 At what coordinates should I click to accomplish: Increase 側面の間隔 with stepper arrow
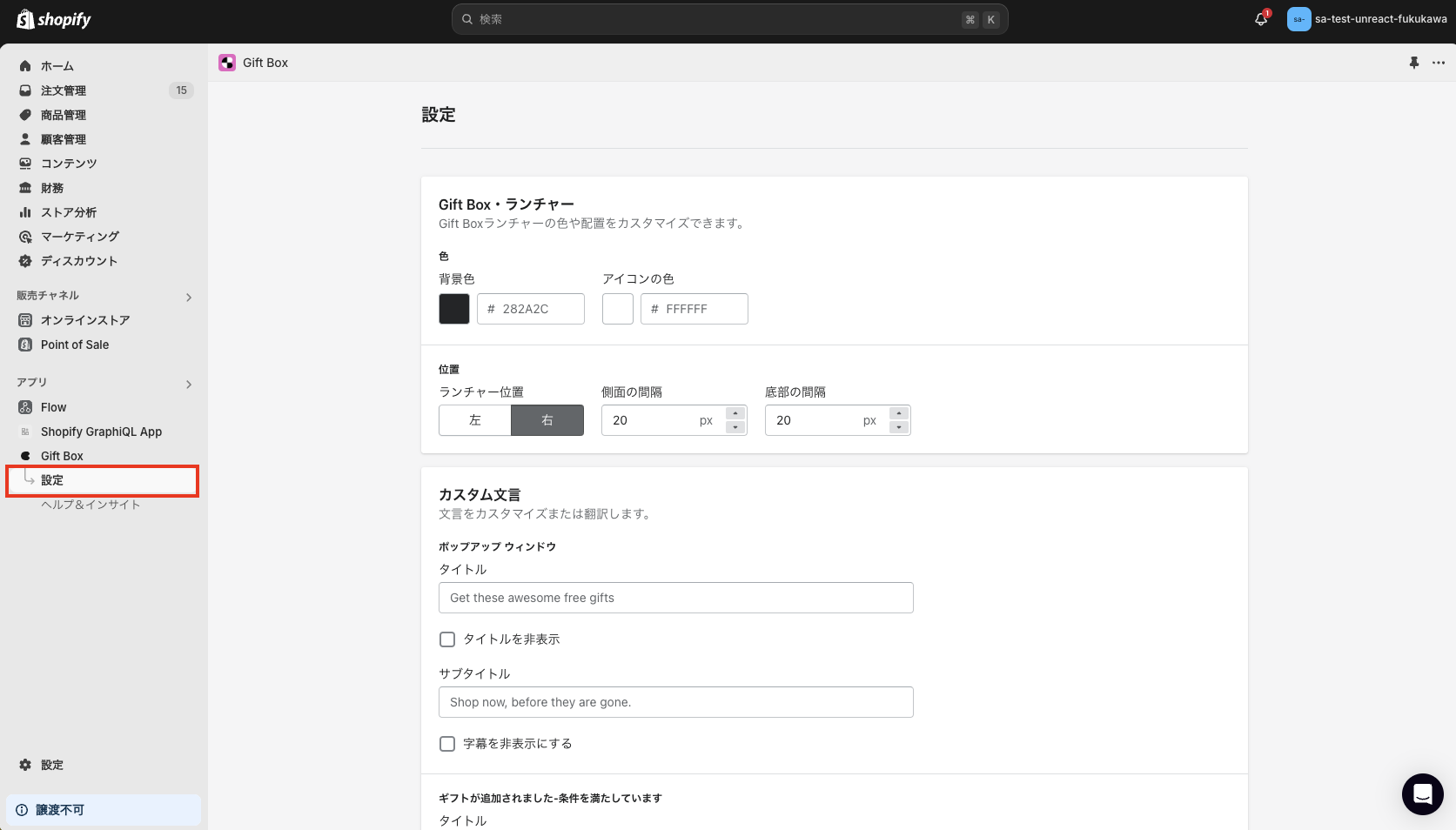735,414
